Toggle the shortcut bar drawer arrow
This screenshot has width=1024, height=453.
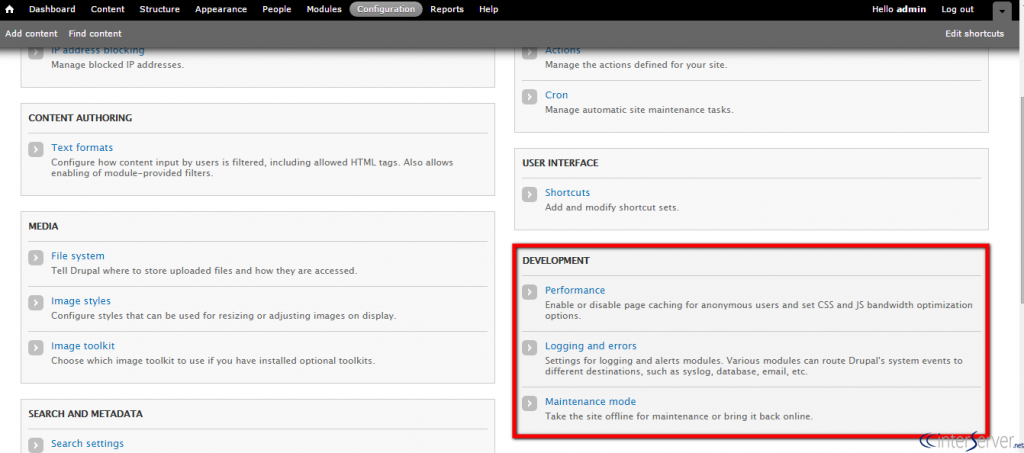(x=1000, y=10)
